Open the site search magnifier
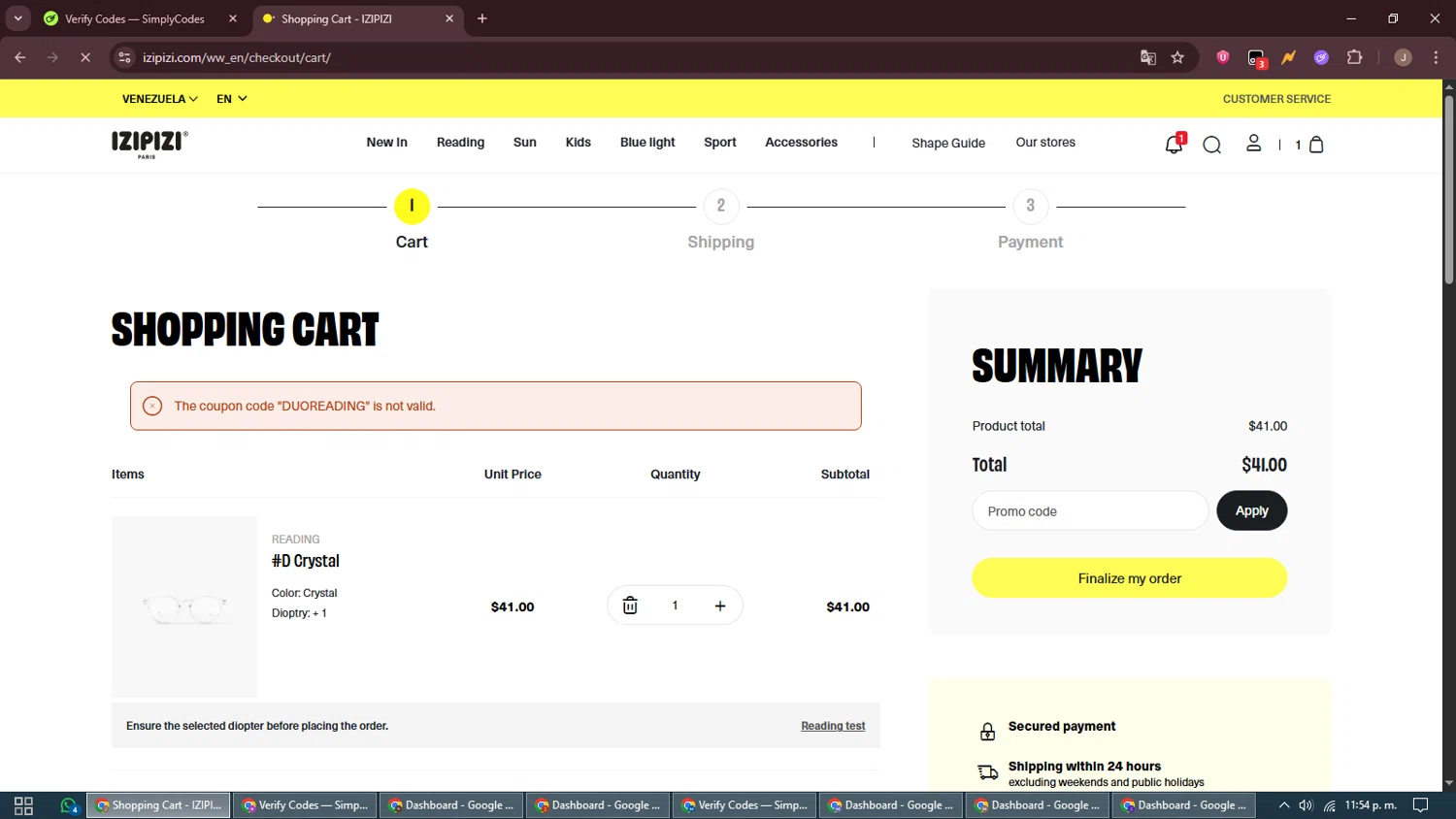Image resolution: width=1456 pixels, height=819 pixels. point(1211,145)
